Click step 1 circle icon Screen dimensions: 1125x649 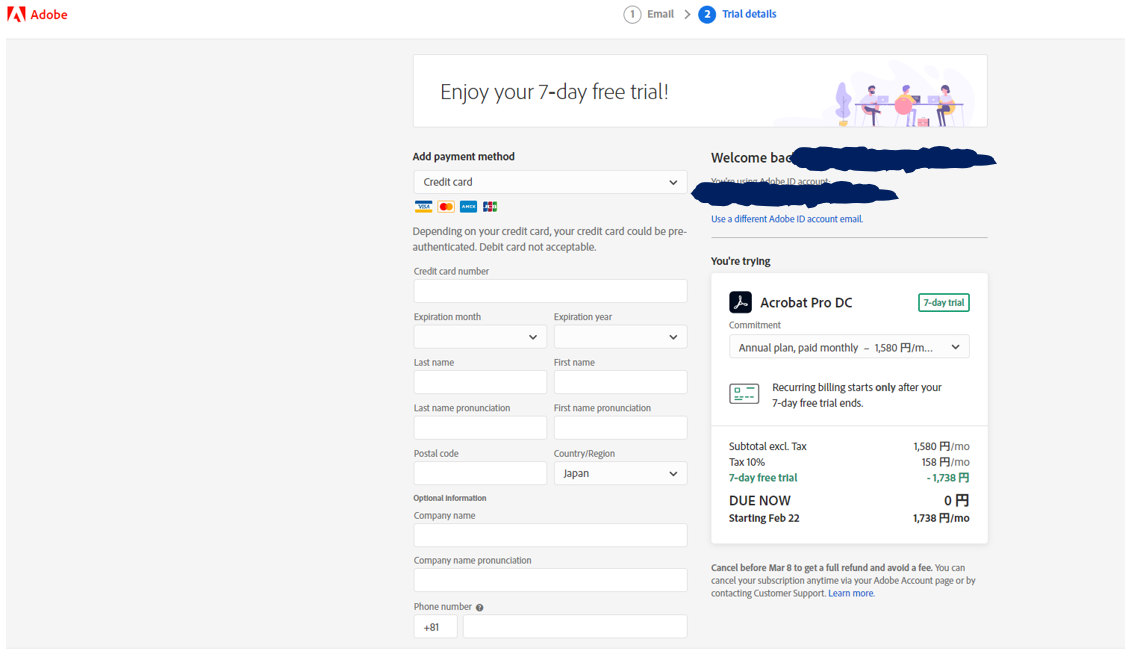[632, 14]
